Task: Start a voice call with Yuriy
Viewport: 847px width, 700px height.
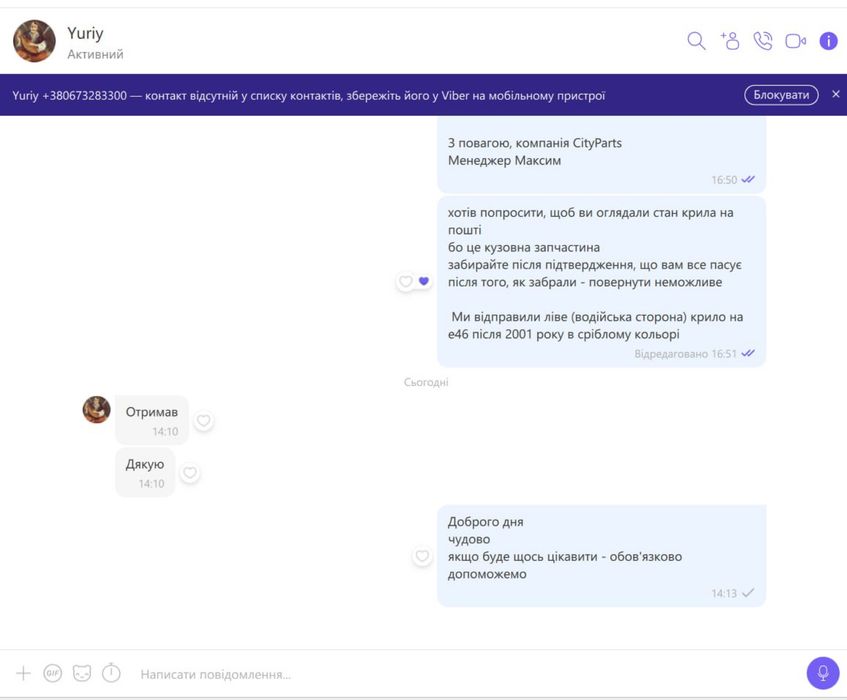Action: tap(763, 41)
